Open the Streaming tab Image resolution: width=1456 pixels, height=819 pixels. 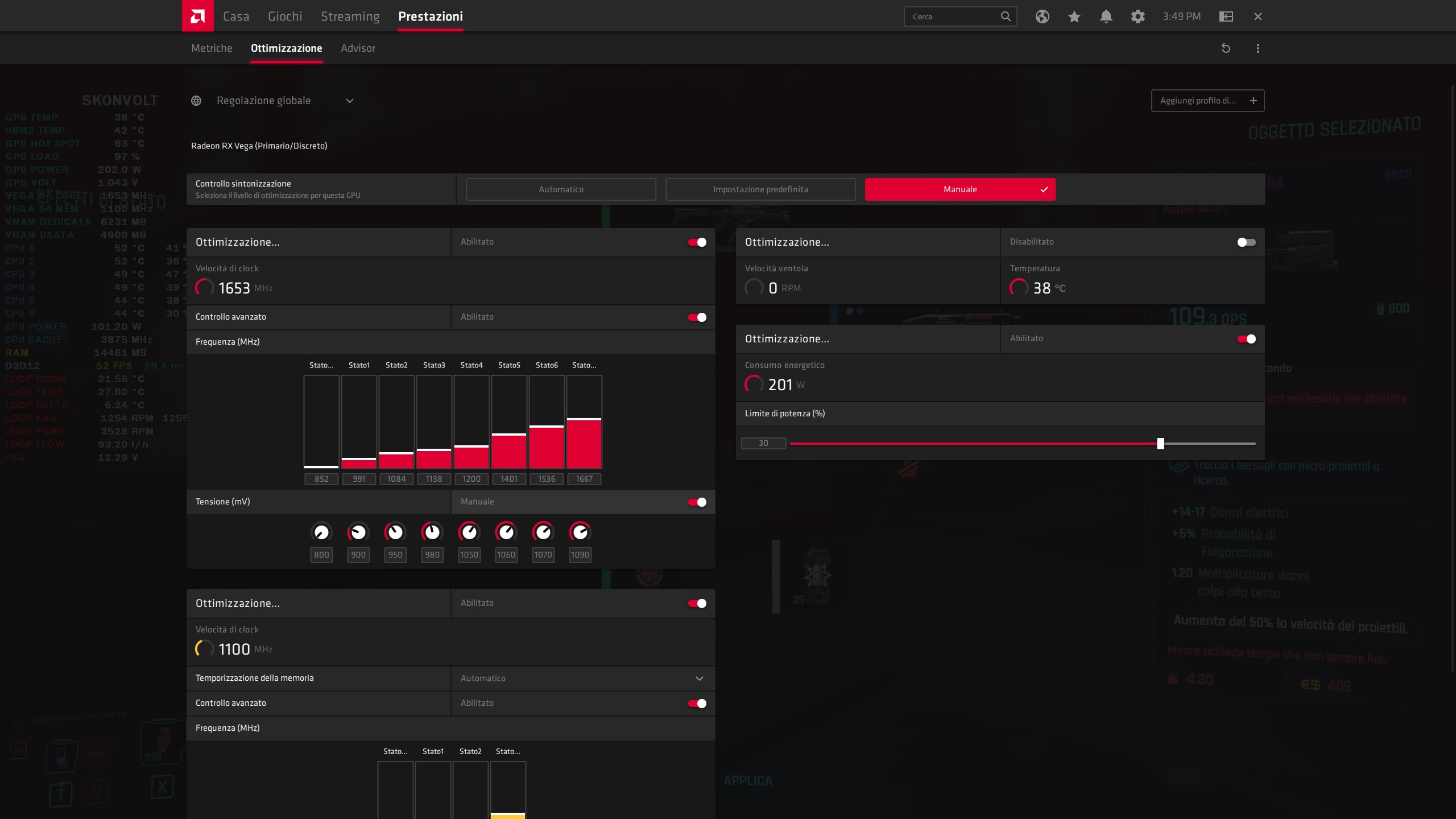[350, 16]
